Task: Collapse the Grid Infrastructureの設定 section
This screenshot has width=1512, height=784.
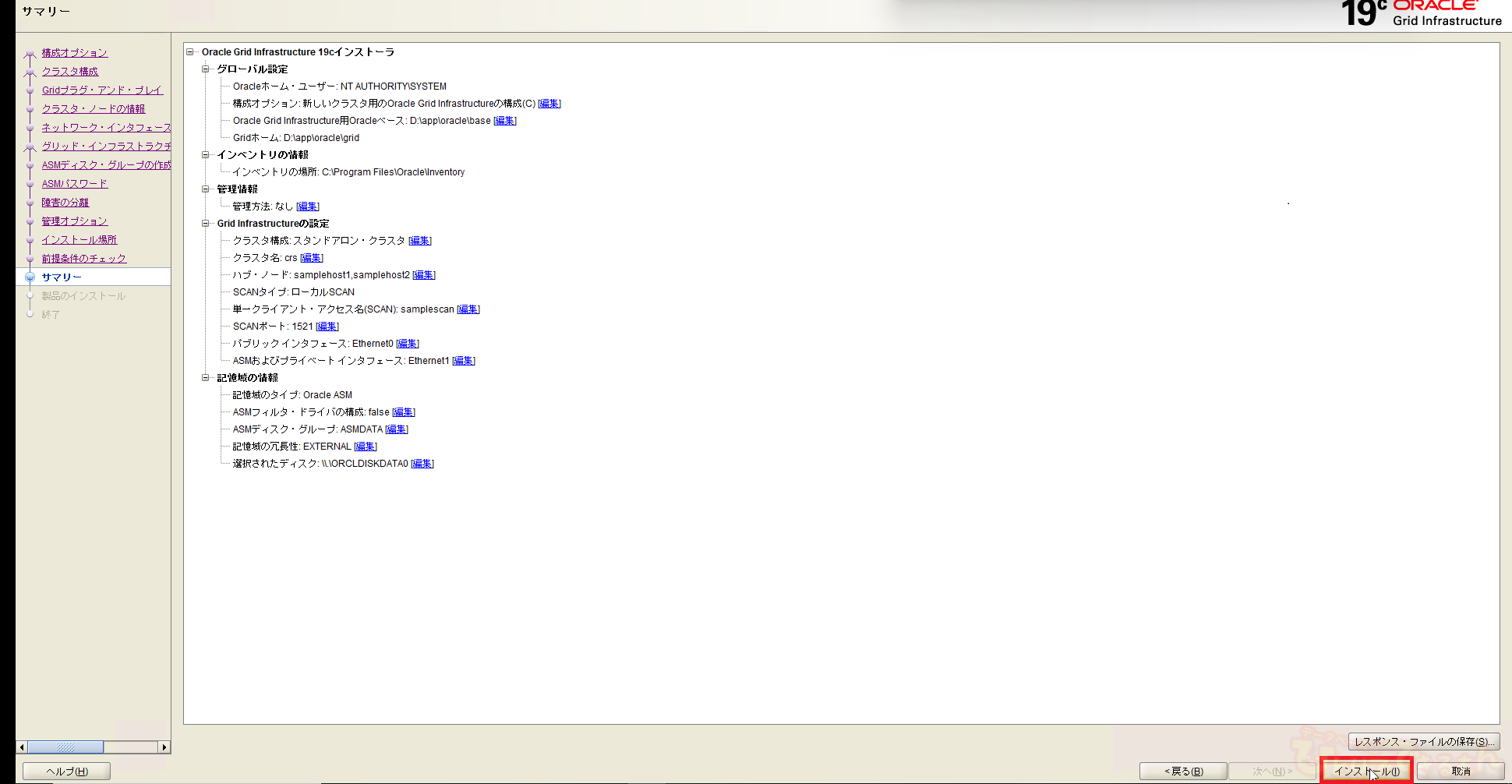Action: tap(206, 224)
